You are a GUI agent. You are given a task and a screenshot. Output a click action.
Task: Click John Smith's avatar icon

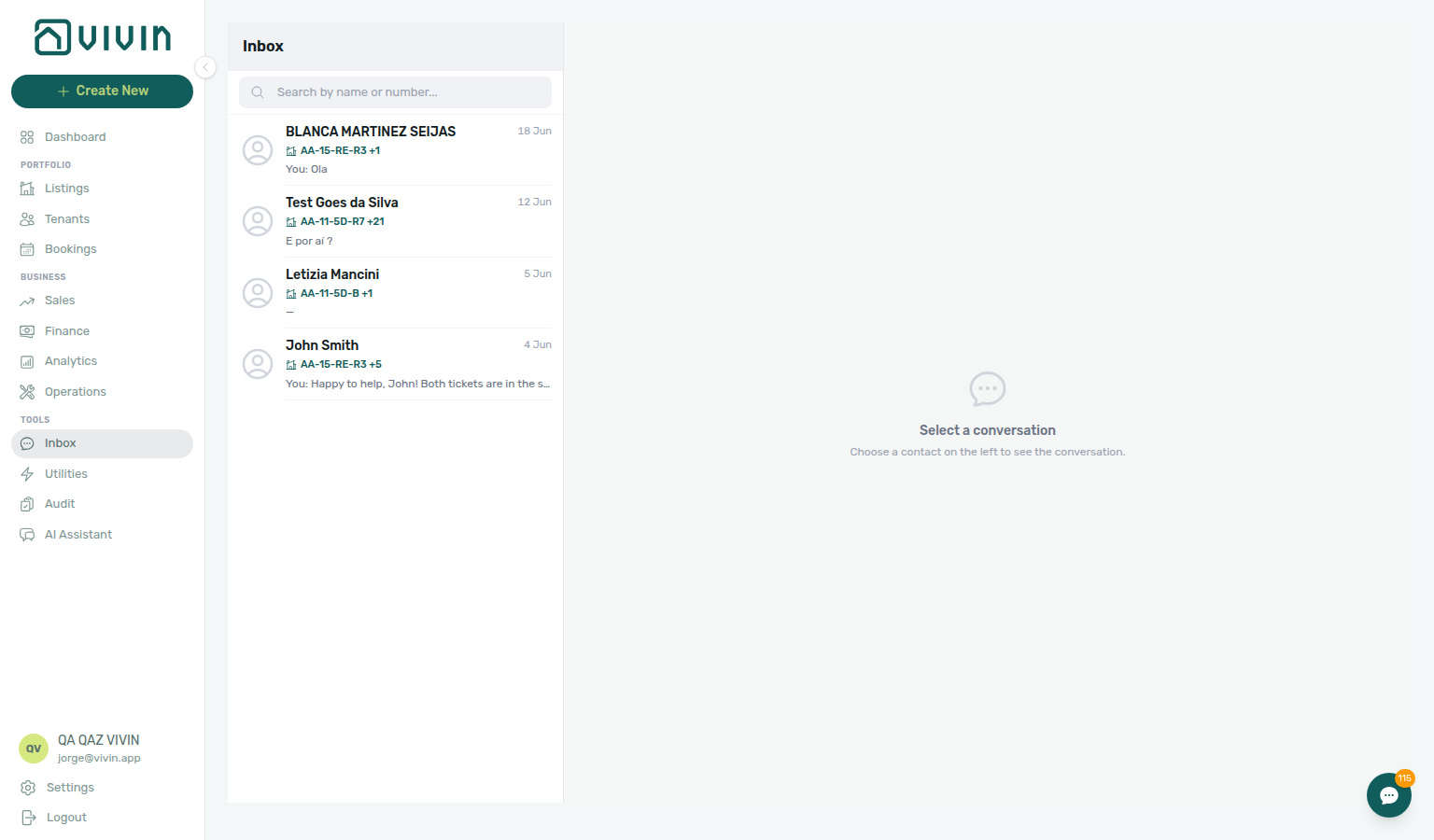tap(258, 364)
